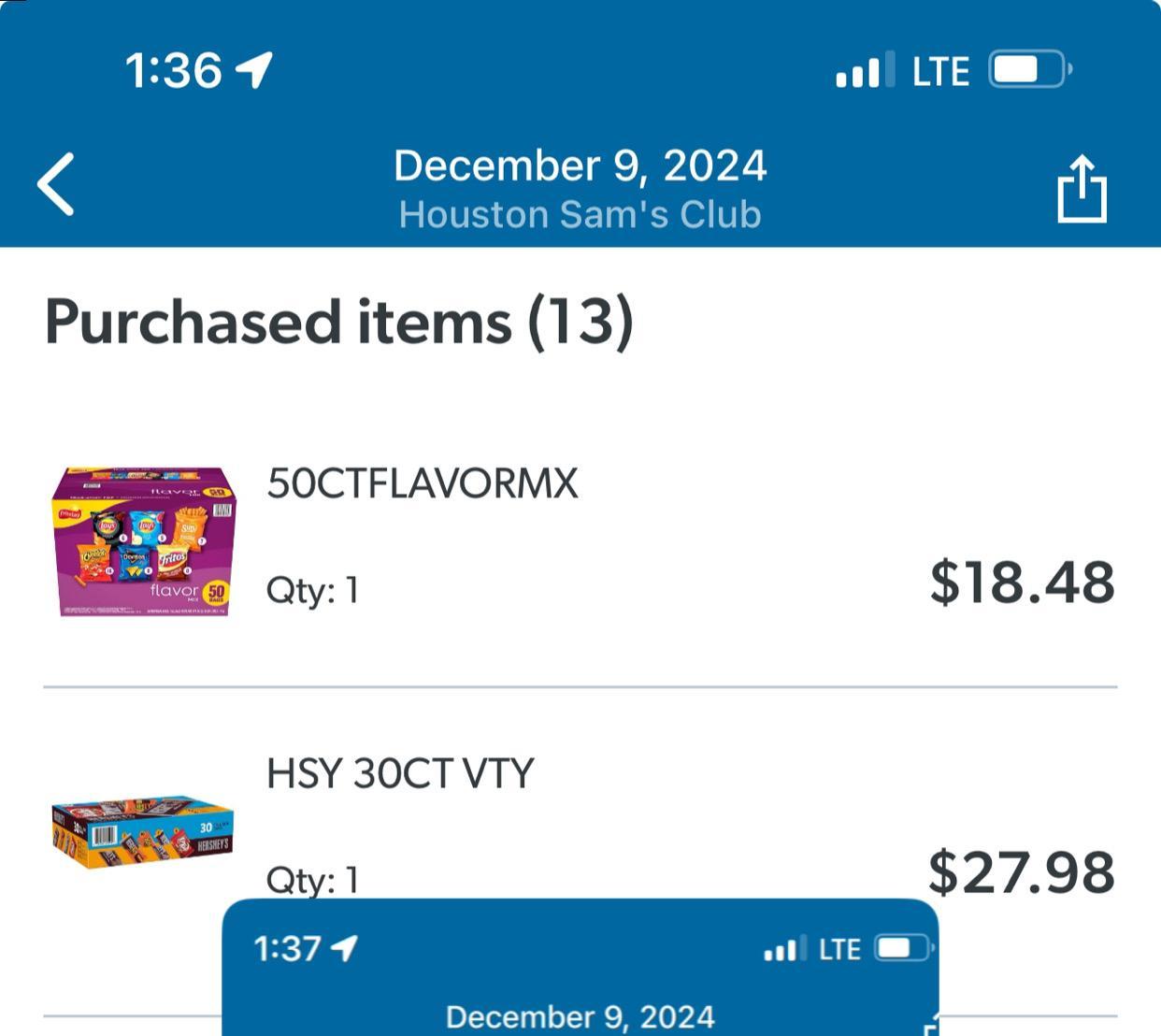Tap the LTE indicator in the top status bar
Image resolution: width=1161 pixels, height=1036 pixels.
pyautogui.click(x=939, y=72)
